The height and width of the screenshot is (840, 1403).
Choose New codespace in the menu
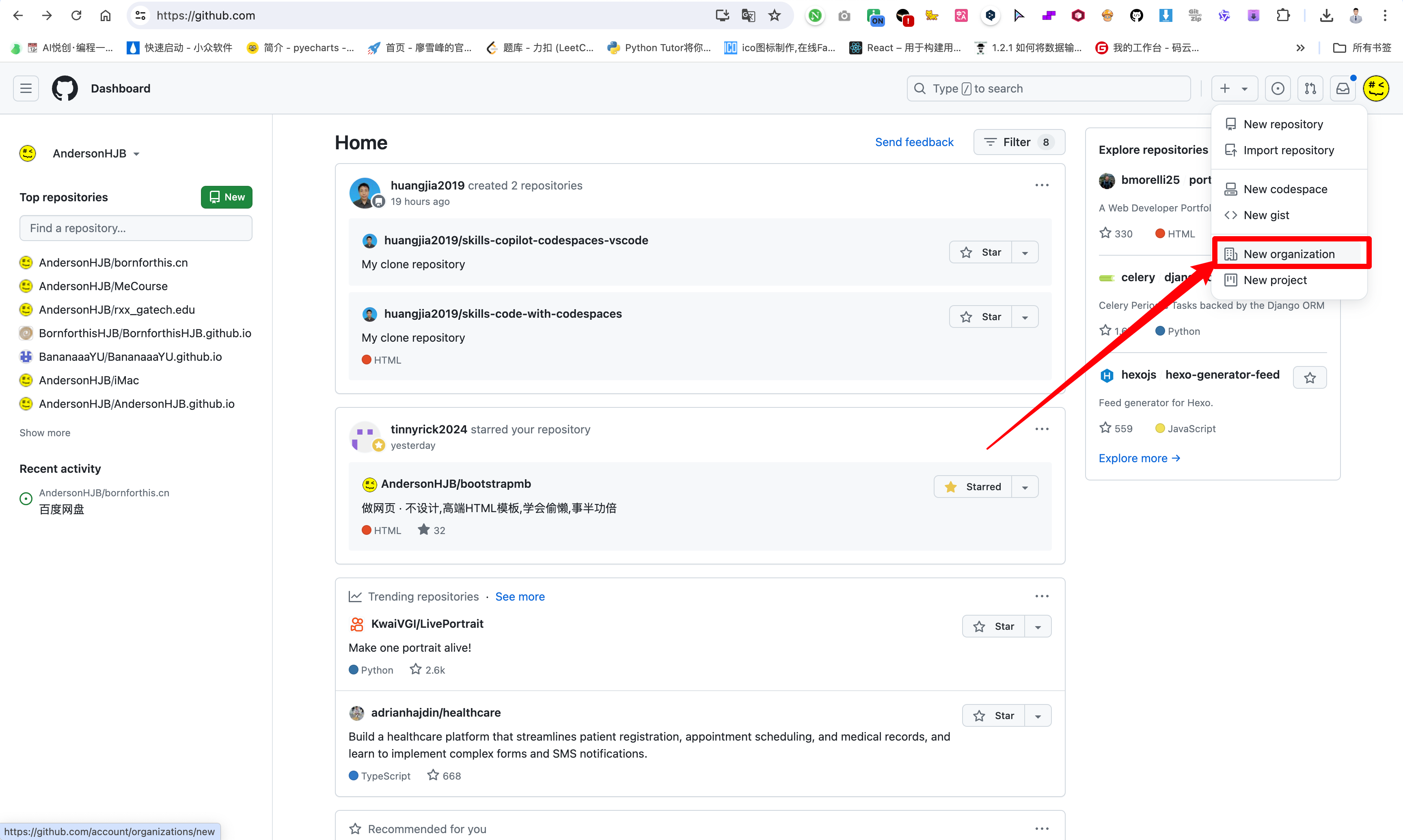(1289, 189)
